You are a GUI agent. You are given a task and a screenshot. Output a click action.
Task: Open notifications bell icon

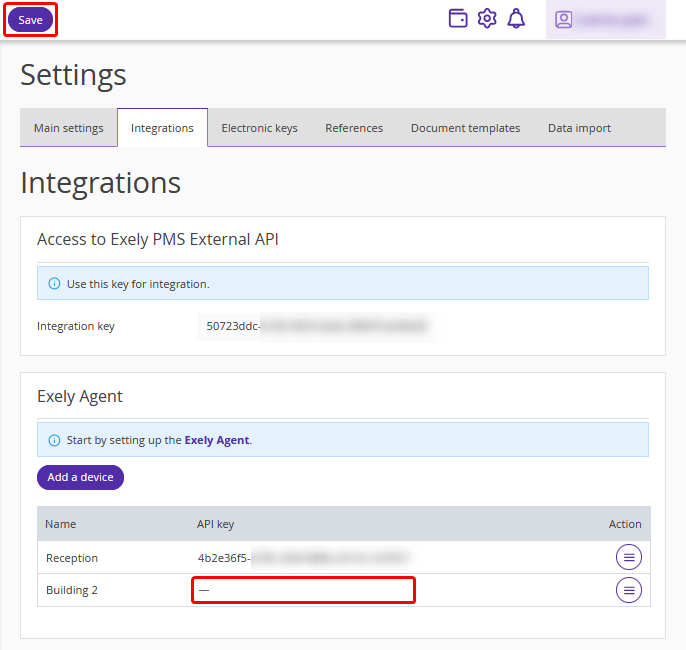pos(516,19)
